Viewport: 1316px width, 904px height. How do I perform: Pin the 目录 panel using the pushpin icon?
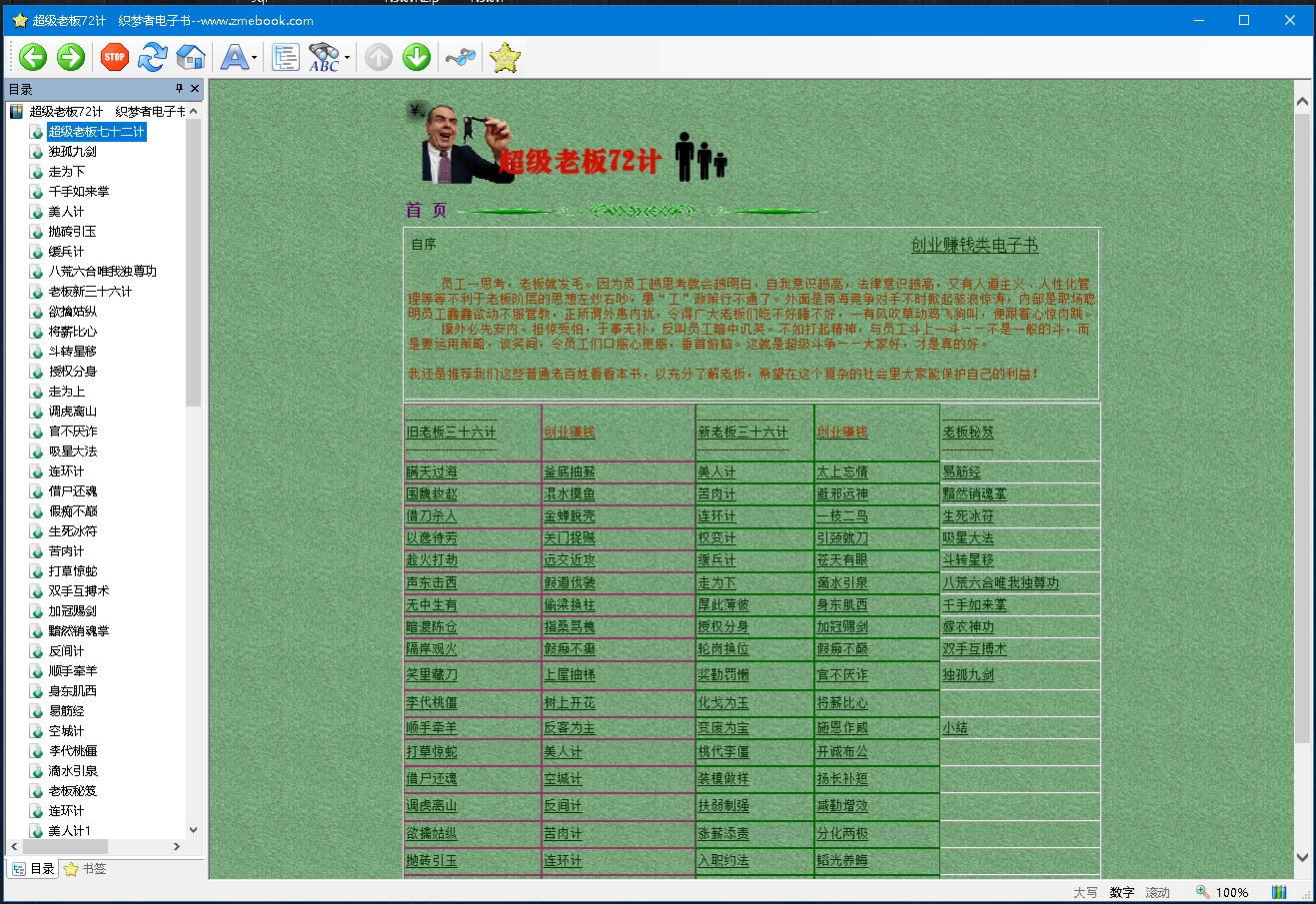pyautogui.click(x=180, y=88)
